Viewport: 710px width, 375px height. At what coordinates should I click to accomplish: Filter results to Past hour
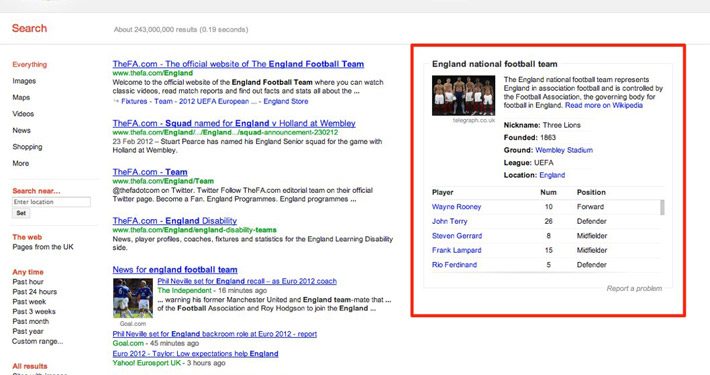[28, 282]
